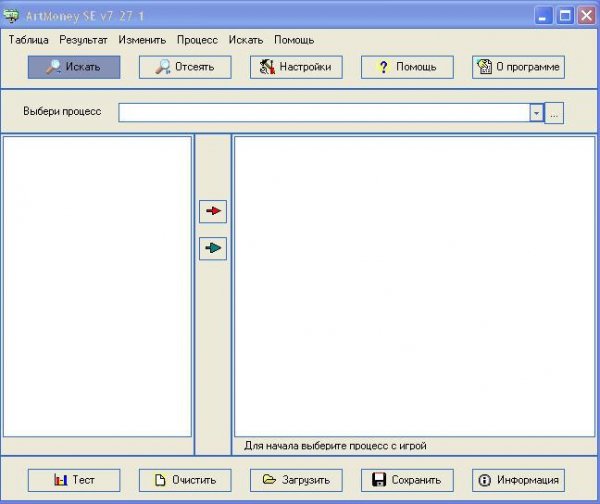Close the ArtMoney window

coord(587,16)
